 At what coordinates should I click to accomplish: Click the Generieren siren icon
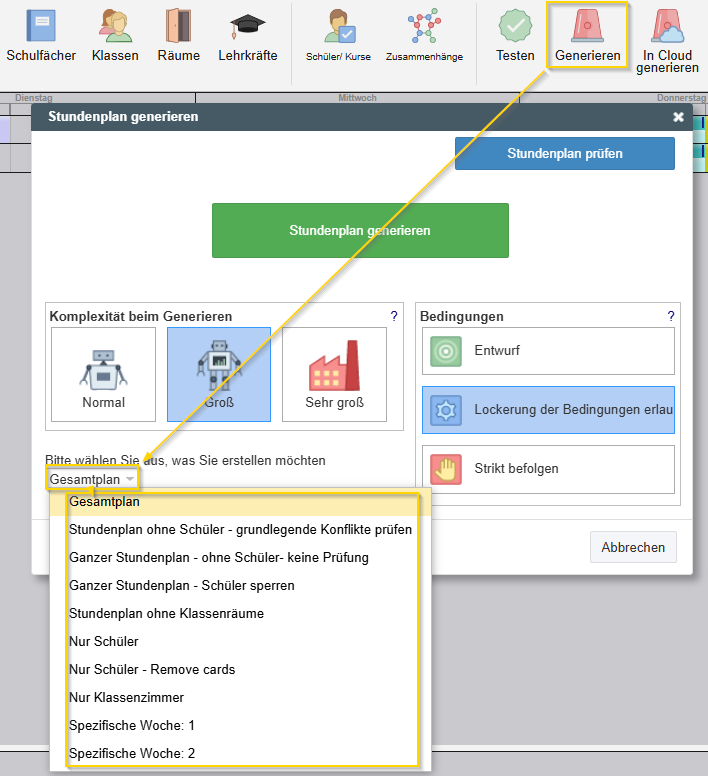587,26
